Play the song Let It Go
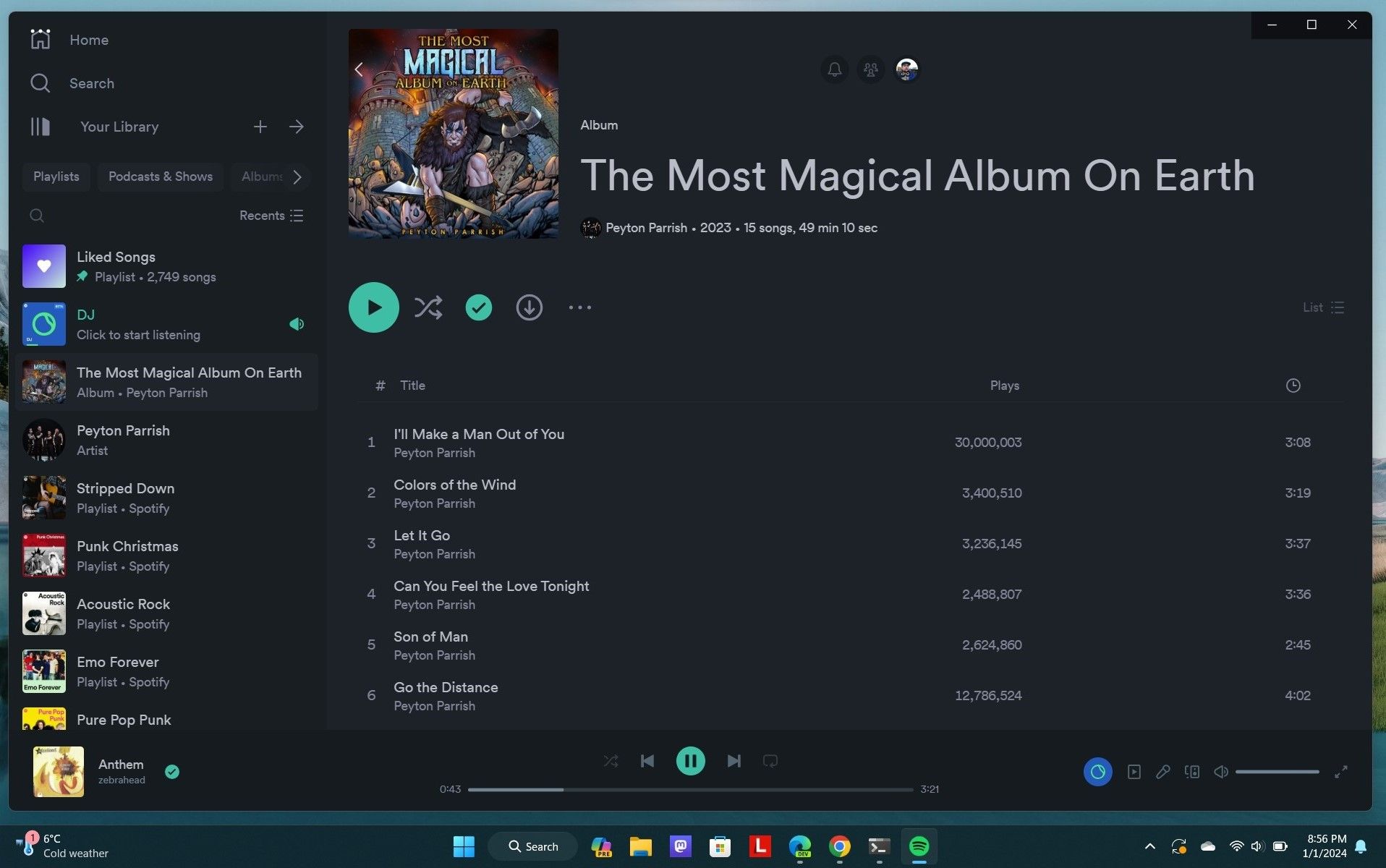The width and height of the screenshot is (1386, 868). tap(422, 535)
